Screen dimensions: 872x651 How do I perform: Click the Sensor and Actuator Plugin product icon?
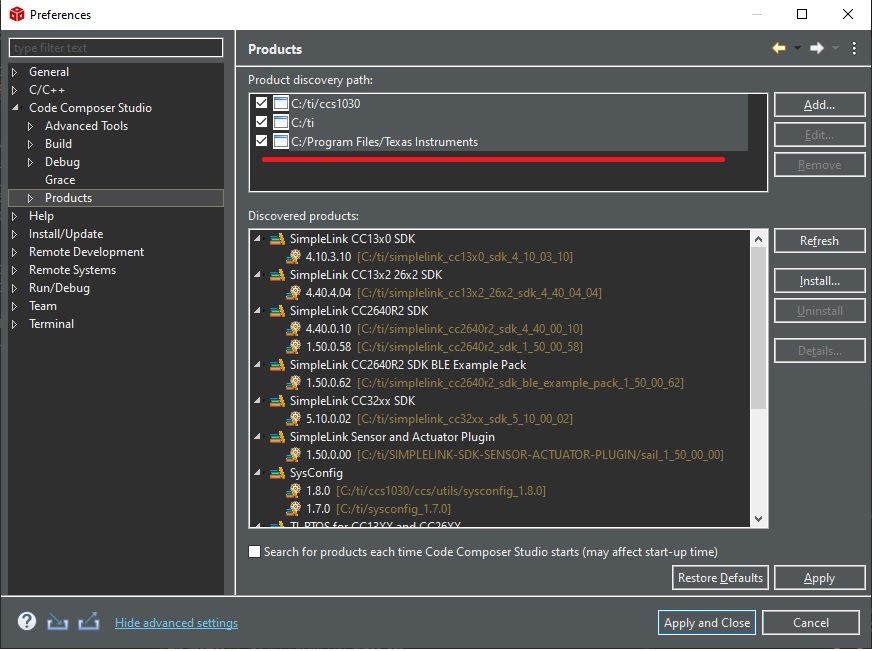(x=277, y=438)
